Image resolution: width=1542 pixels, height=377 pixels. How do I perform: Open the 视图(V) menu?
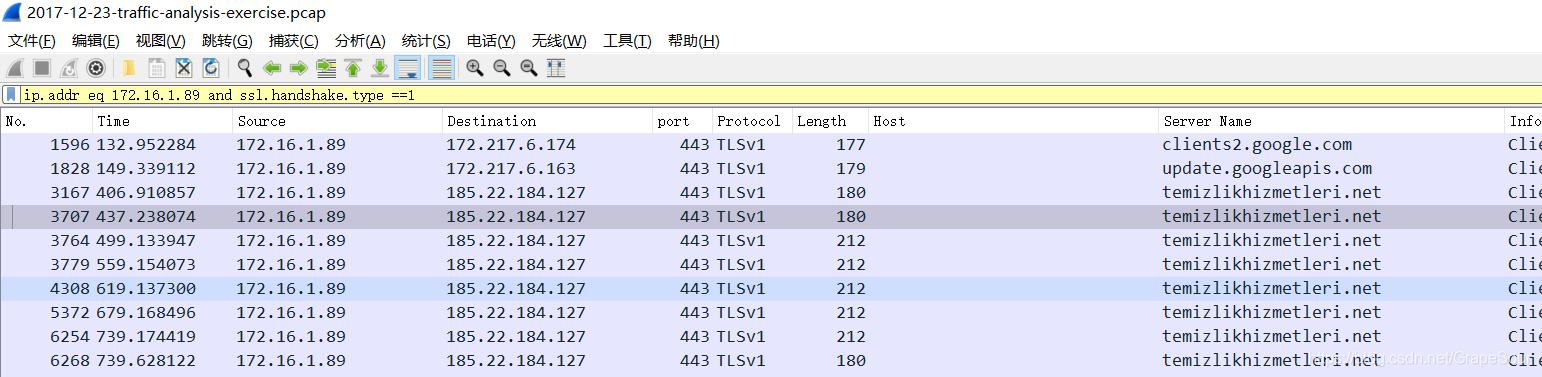(x=161, y=41)
